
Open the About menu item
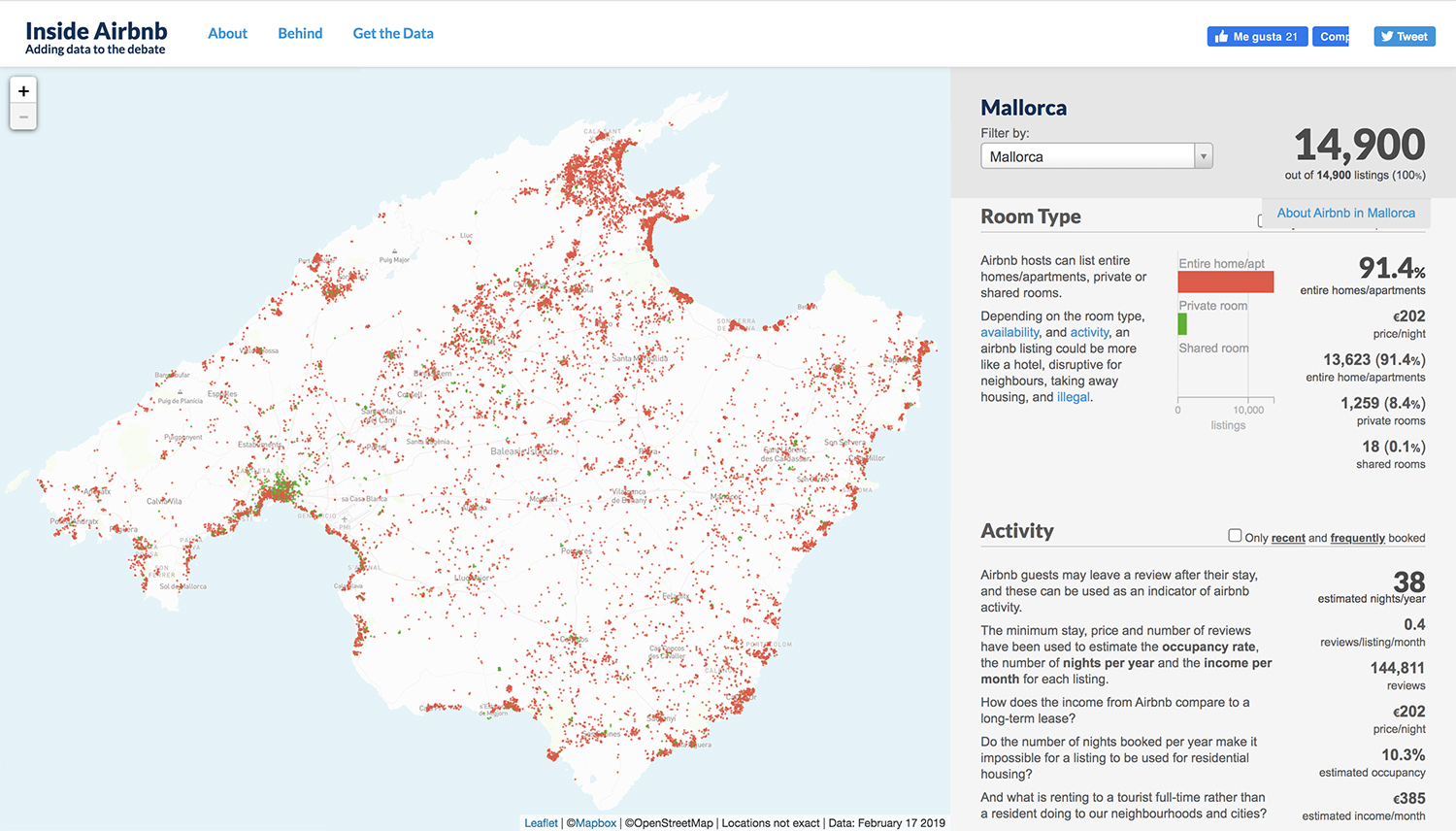(227, 33)
